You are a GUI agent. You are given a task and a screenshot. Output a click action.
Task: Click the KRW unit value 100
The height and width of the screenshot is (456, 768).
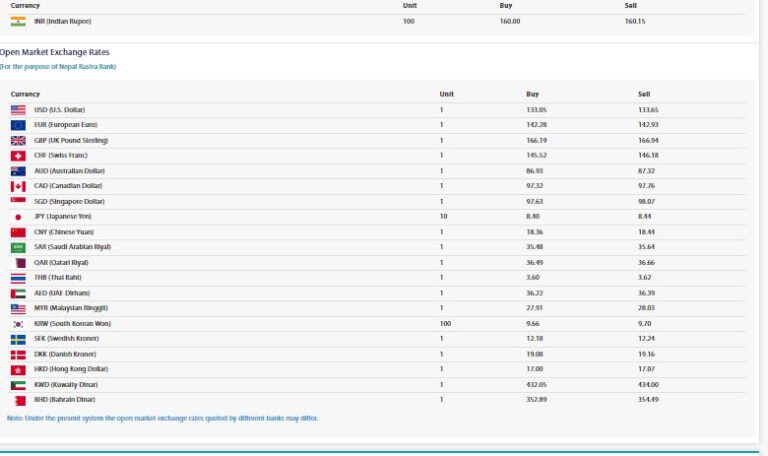445,323
